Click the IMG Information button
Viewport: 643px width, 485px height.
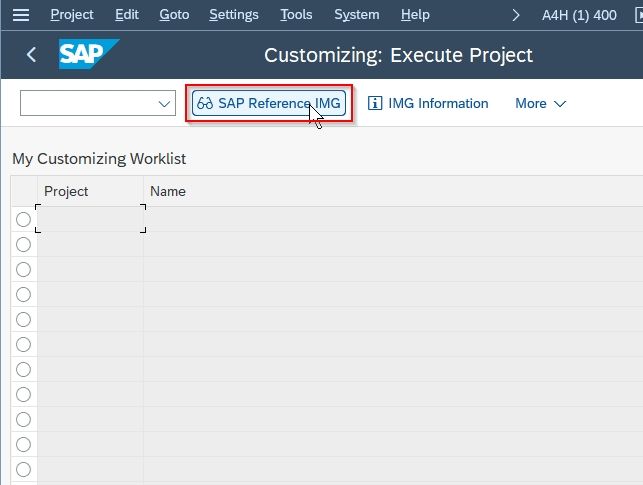pos(428,103)
